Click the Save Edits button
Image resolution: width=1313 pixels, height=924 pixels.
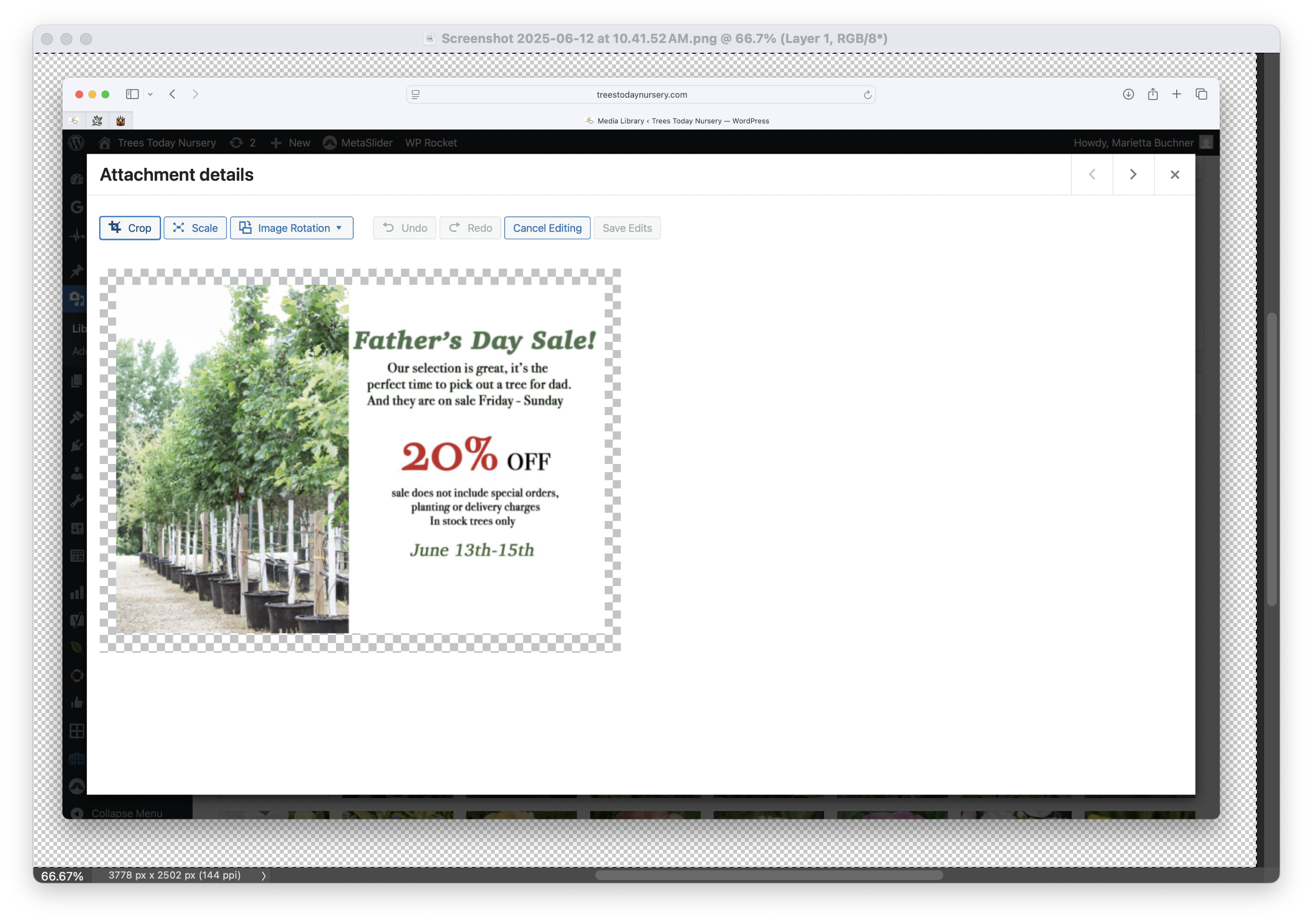(627, 228)
